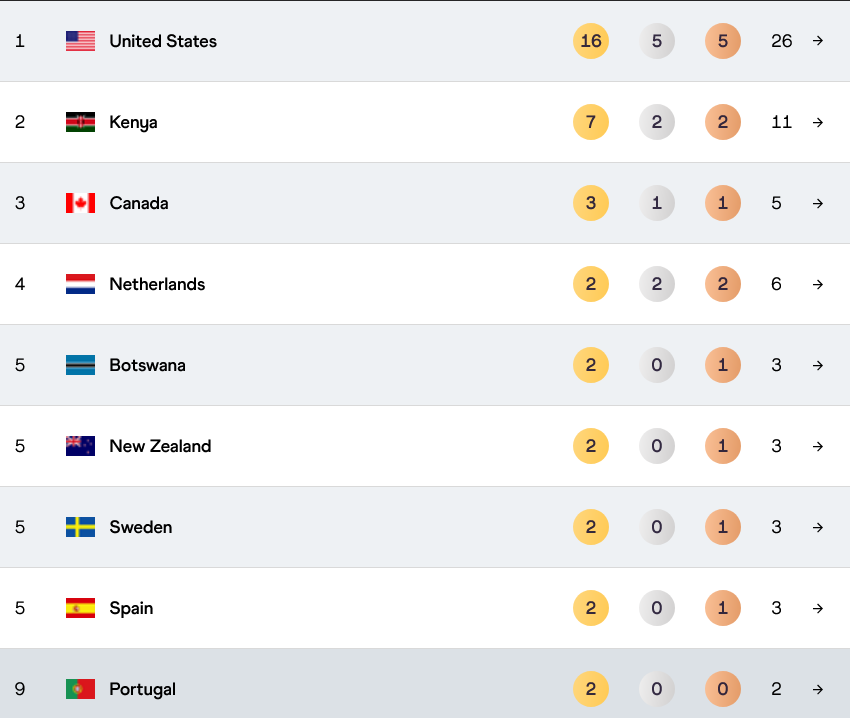Click the Canada maple leaf flag

pos(80,203)
